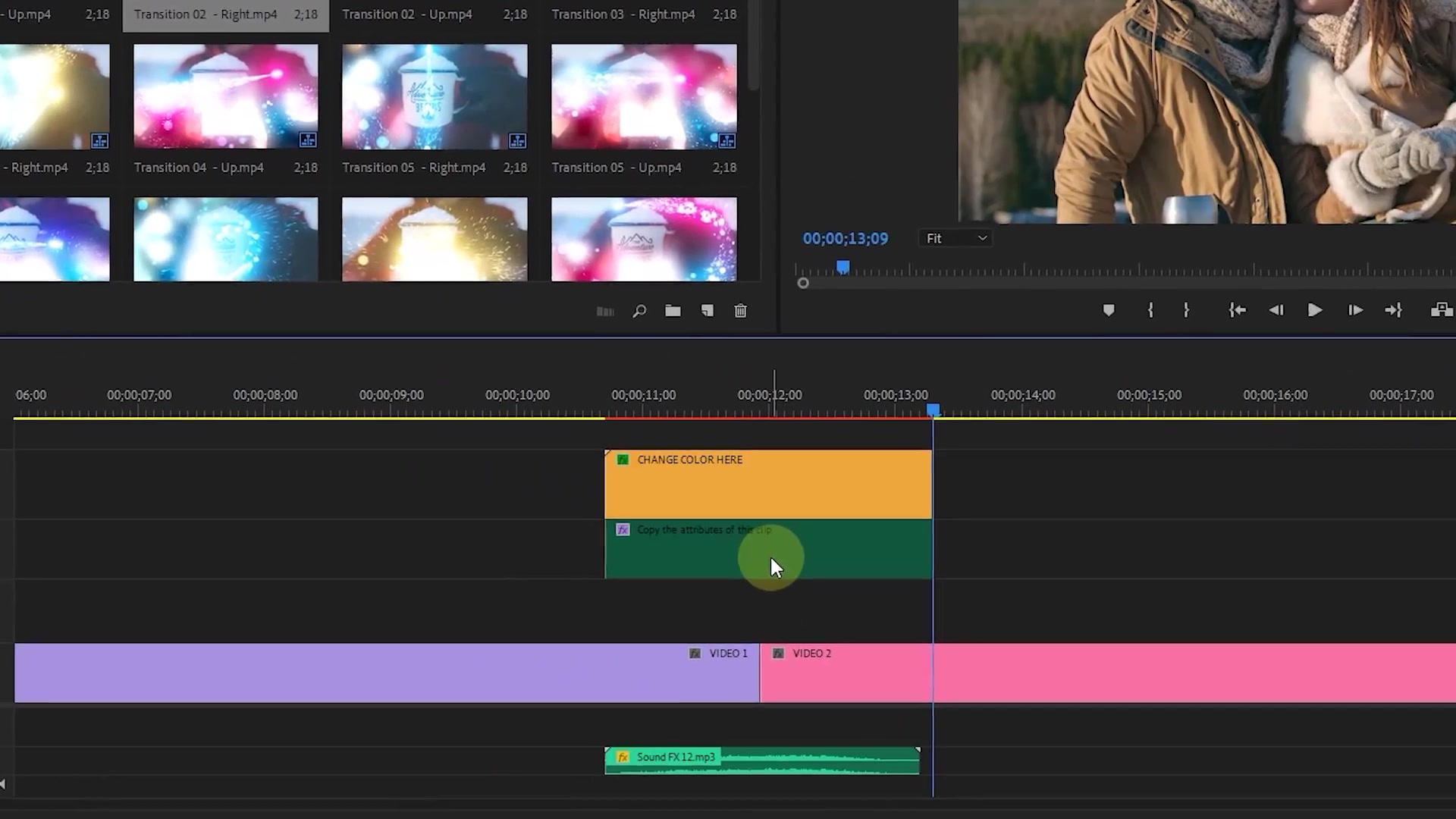1456x819 pixels.
Task: Step forward one frame
Action: [1355, 310]
